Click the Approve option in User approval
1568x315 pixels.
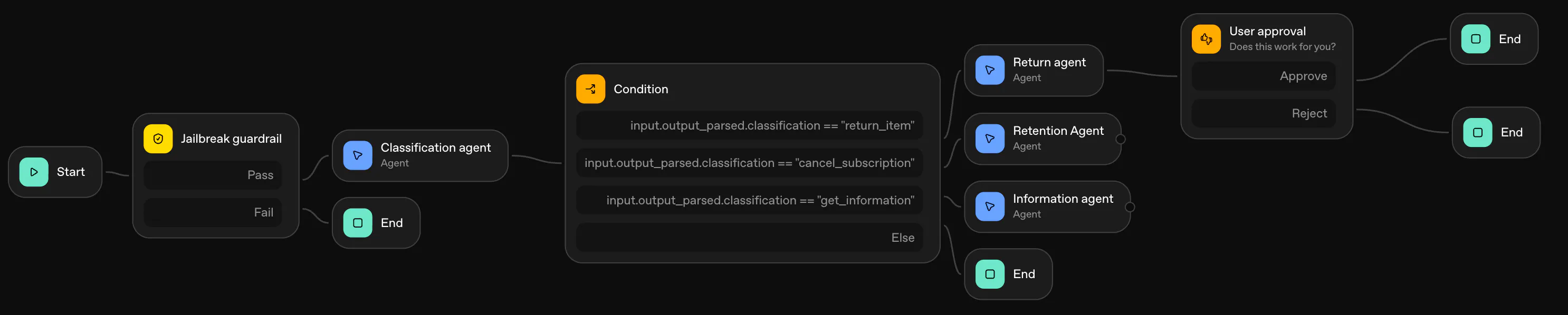(x=1264, y=76)
